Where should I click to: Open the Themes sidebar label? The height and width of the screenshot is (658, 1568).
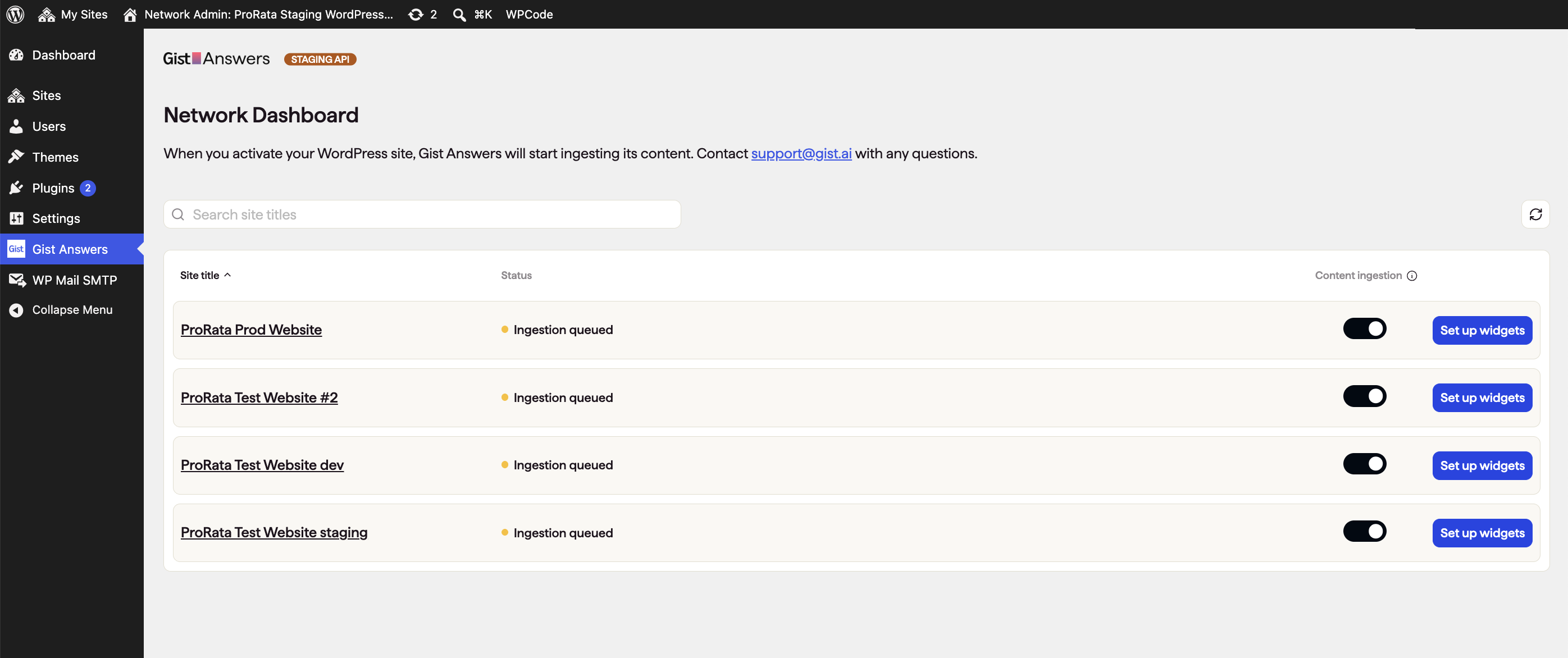tap(56, 157)
